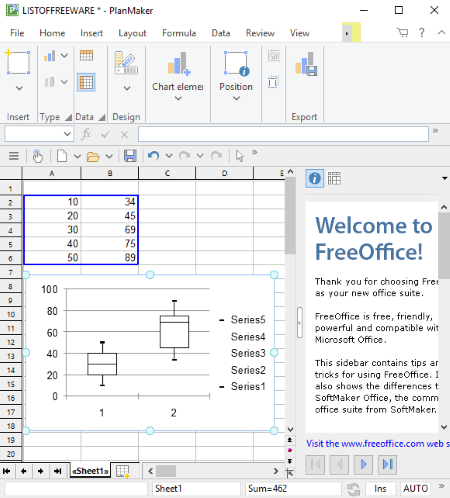Click the undo arrow icon
450x498 pixels.
tap(153, 156)
